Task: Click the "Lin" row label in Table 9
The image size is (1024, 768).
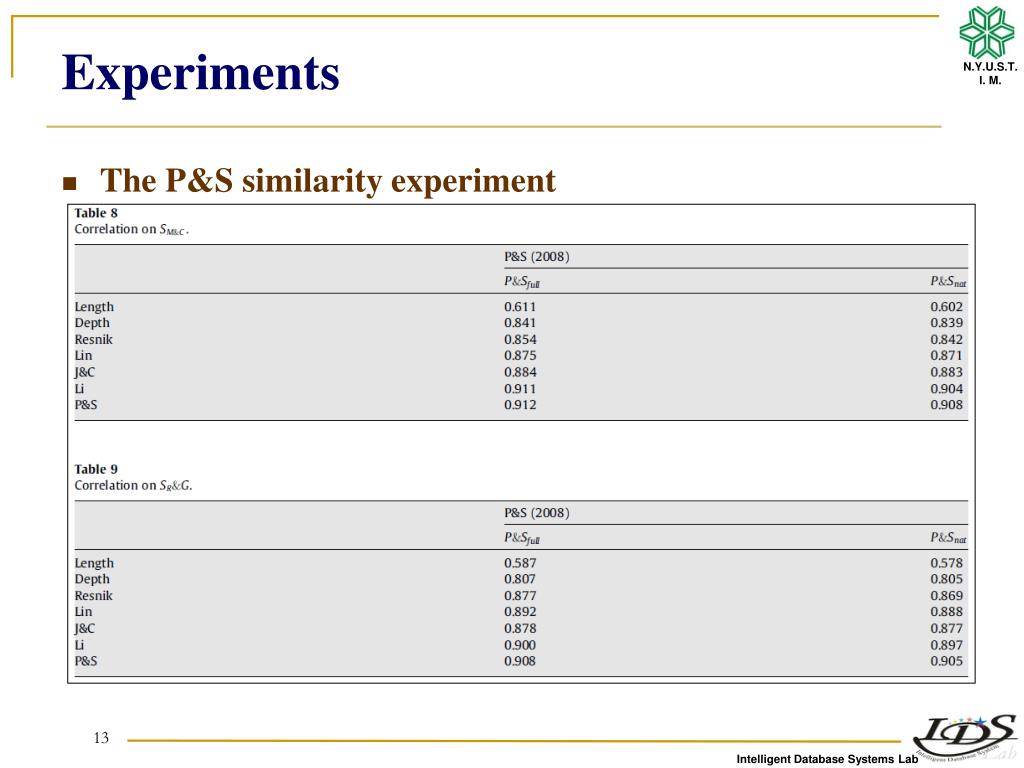Action: [84, 612]
